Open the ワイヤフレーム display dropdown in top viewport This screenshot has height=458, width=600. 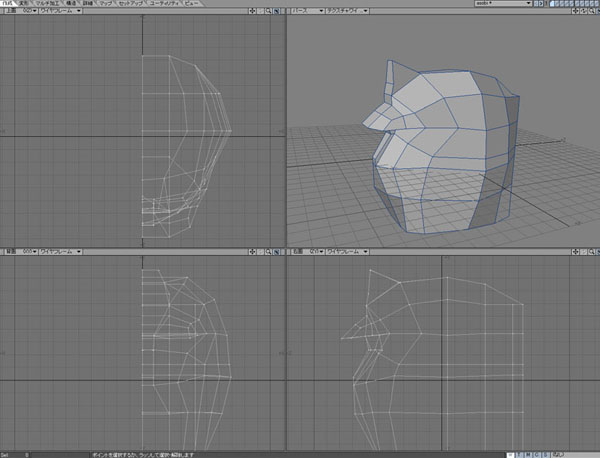pos(58,12)
